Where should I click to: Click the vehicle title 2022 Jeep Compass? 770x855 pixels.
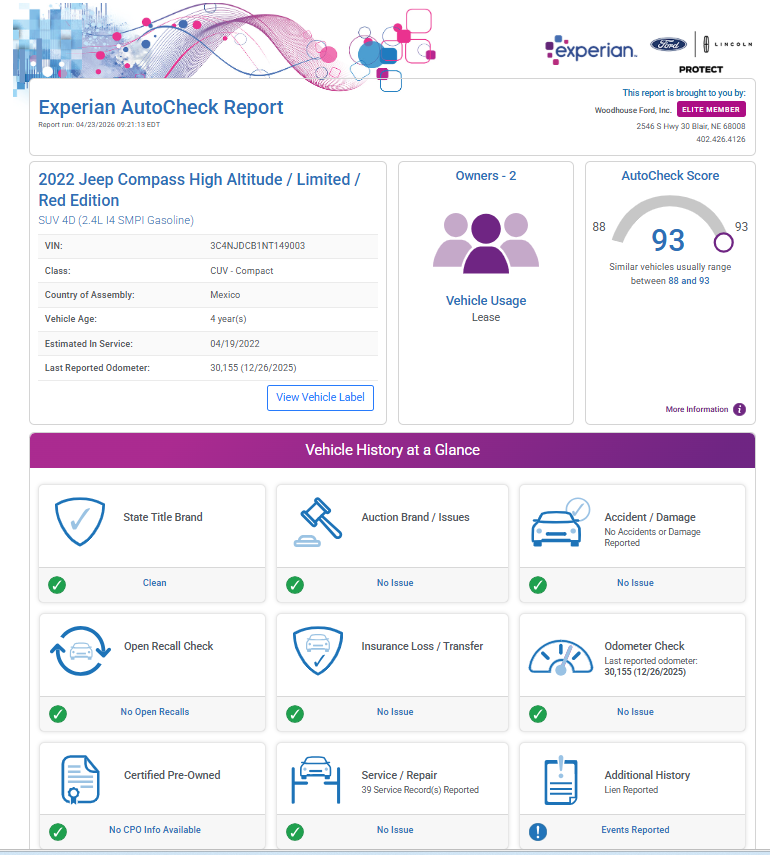(x=199, y=190)
